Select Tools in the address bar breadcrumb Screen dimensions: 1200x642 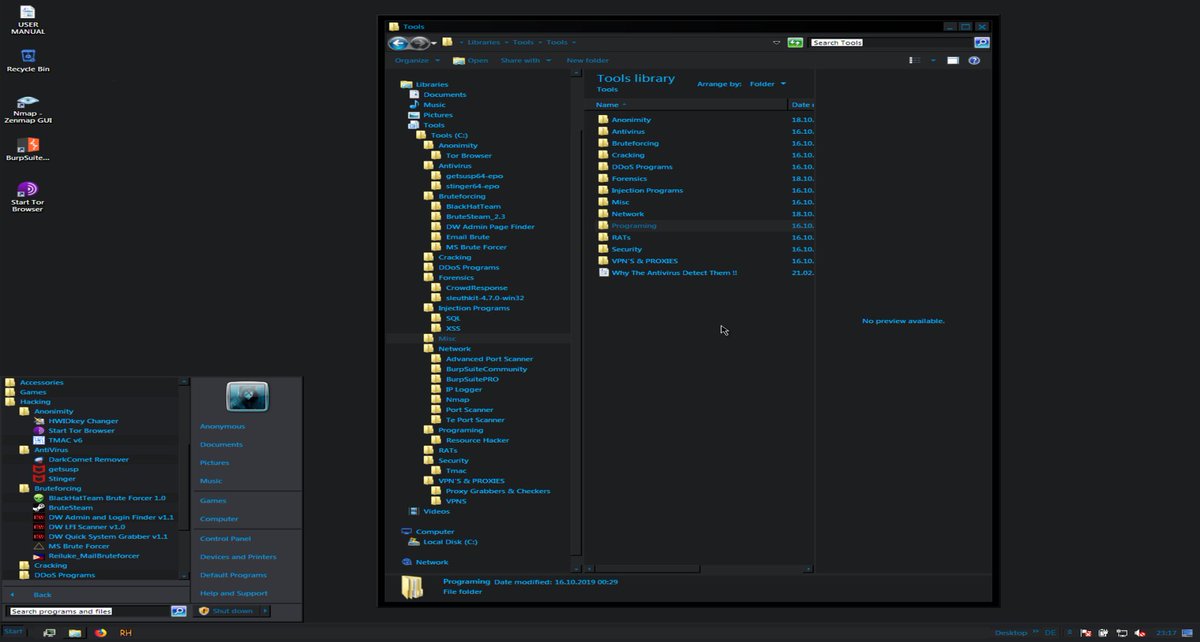[522, 42]
